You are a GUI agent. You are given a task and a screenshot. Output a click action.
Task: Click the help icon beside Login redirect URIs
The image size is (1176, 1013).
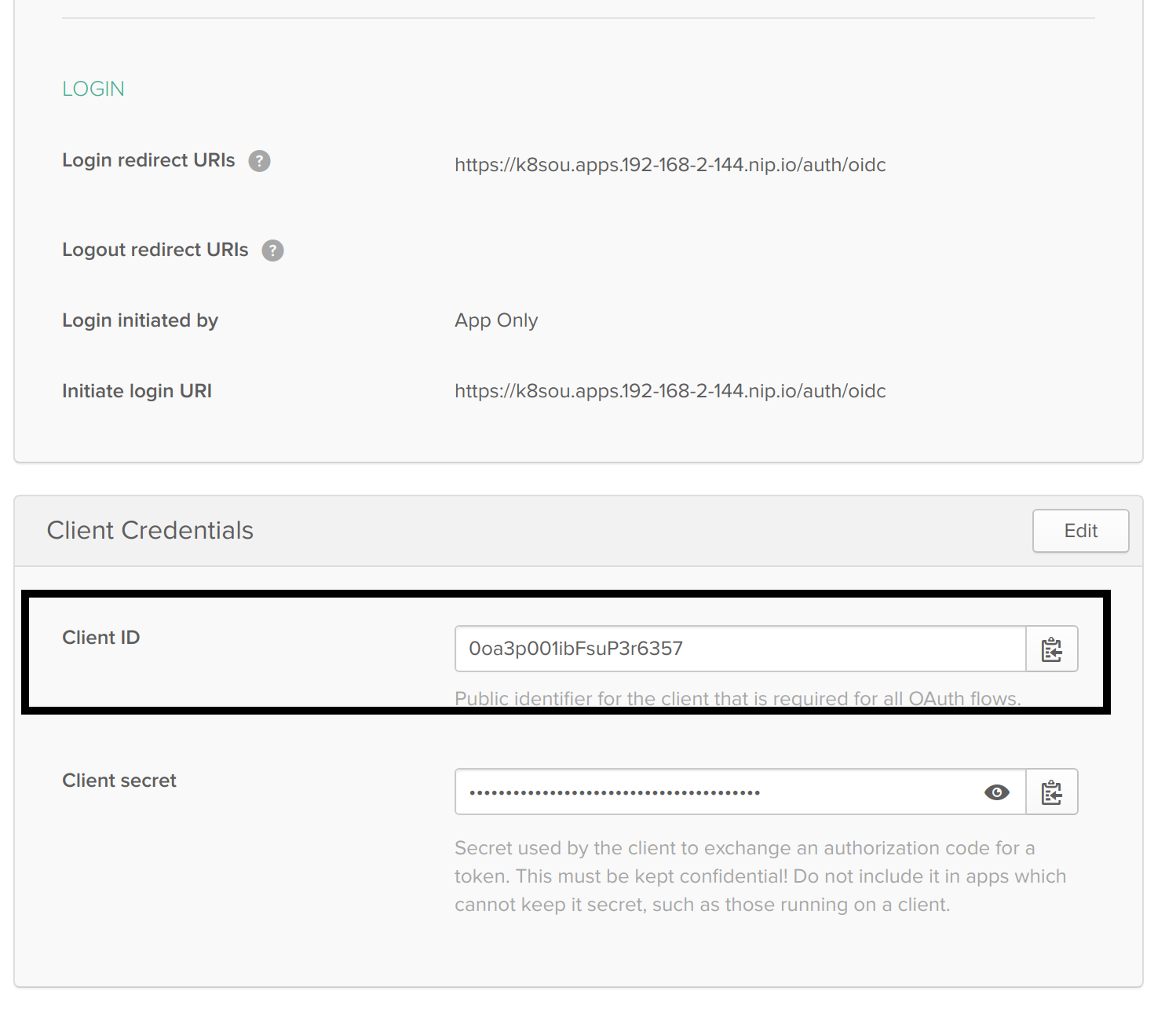point(259,161)
